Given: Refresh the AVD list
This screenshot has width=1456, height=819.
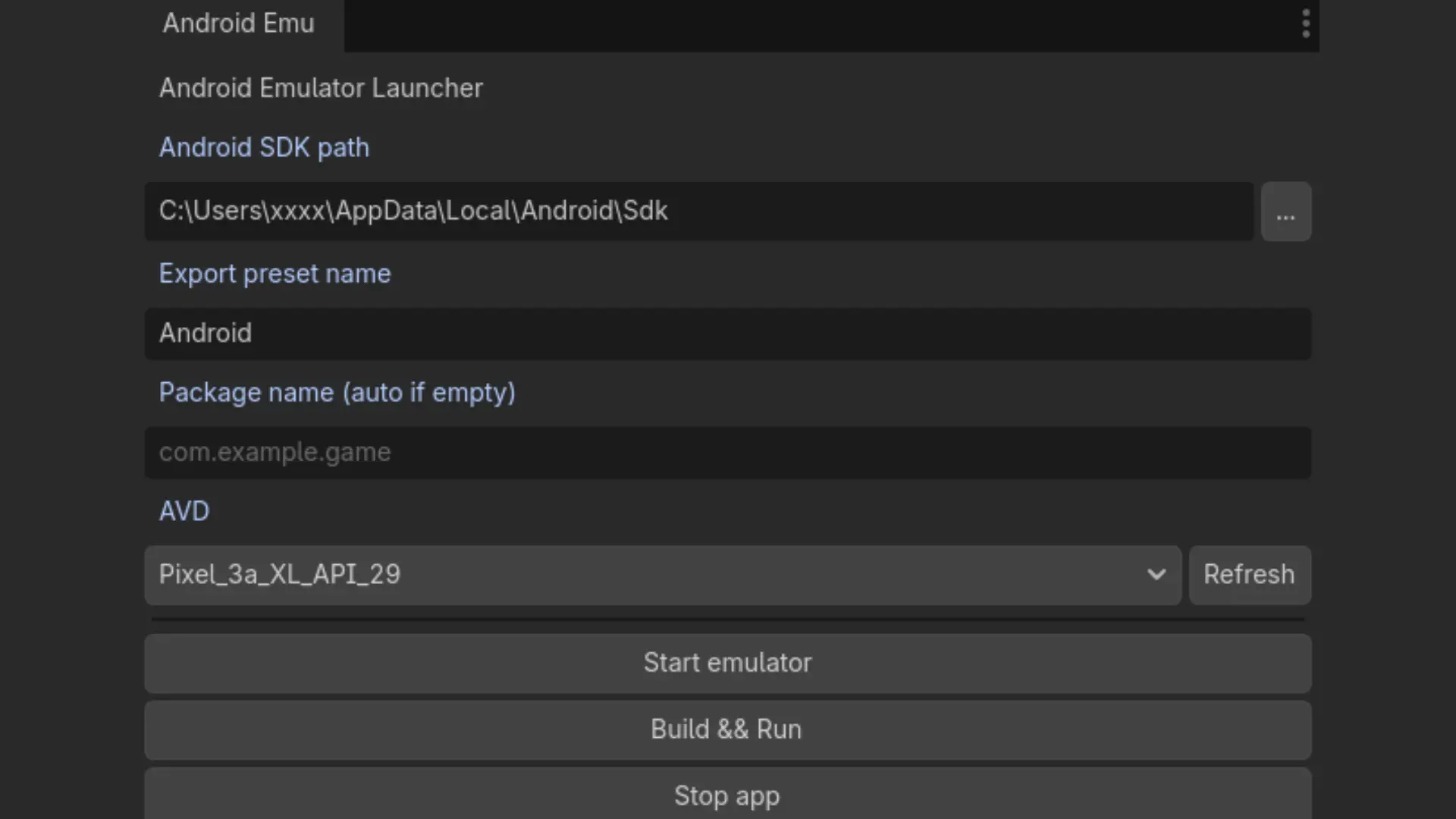Looking at the screenshot, I should (1250, 575).
